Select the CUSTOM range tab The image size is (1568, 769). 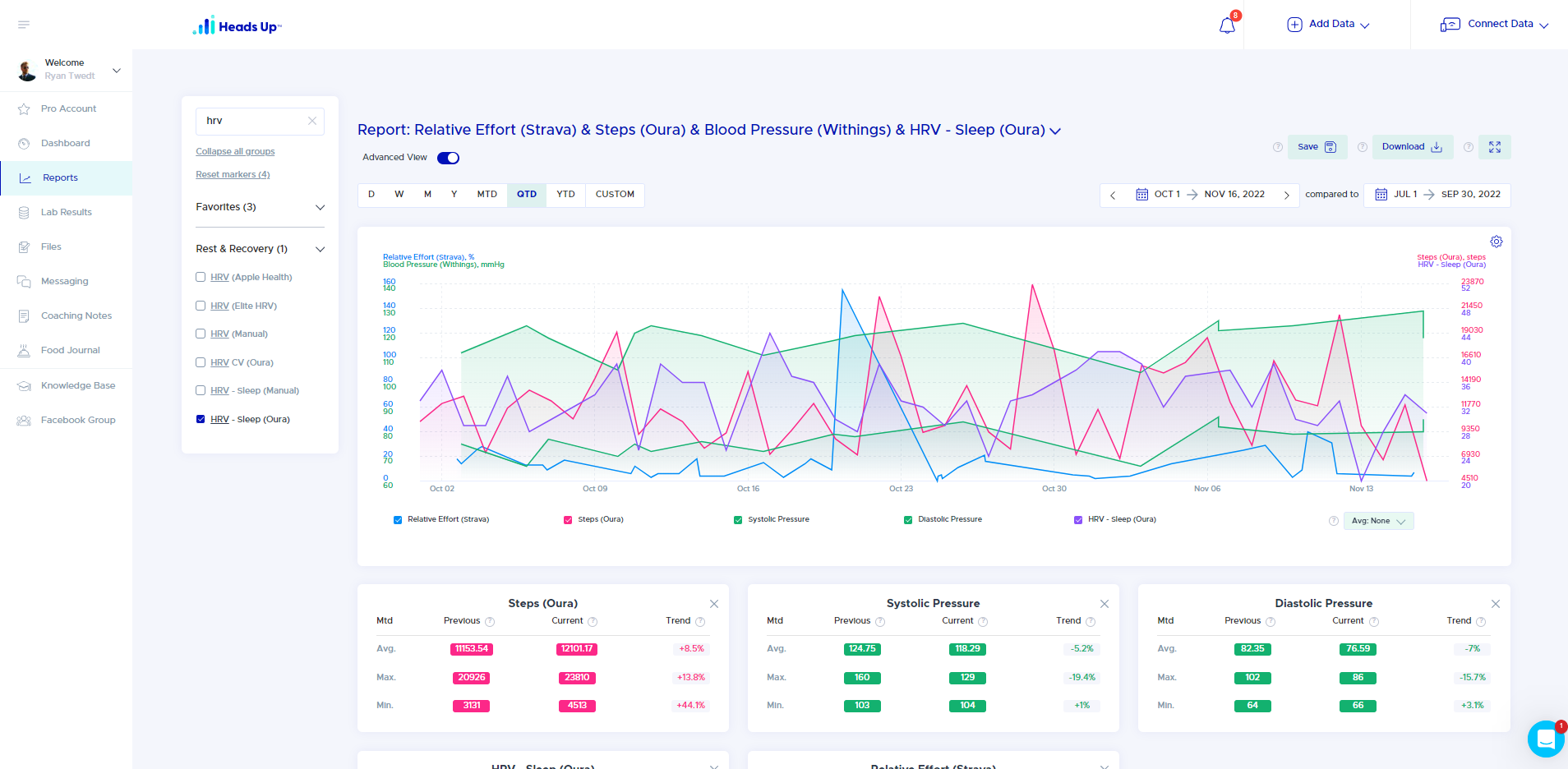tap(615, 195)
